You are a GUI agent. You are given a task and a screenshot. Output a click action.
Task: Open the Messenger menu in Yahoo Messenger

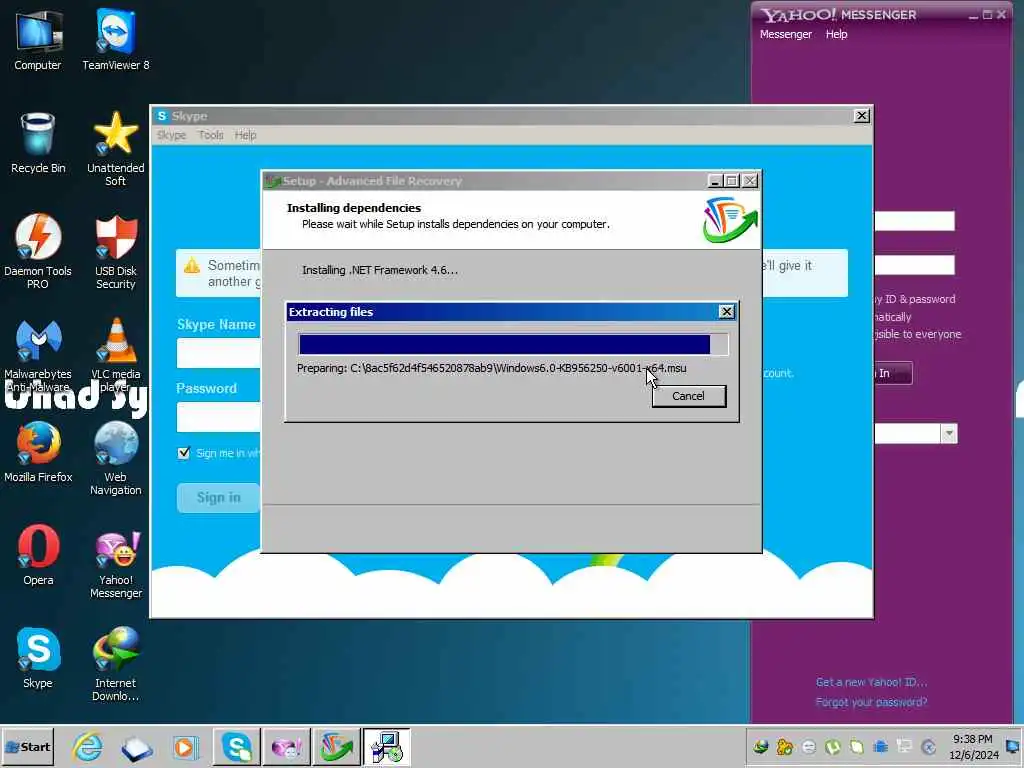coord(786,34)
